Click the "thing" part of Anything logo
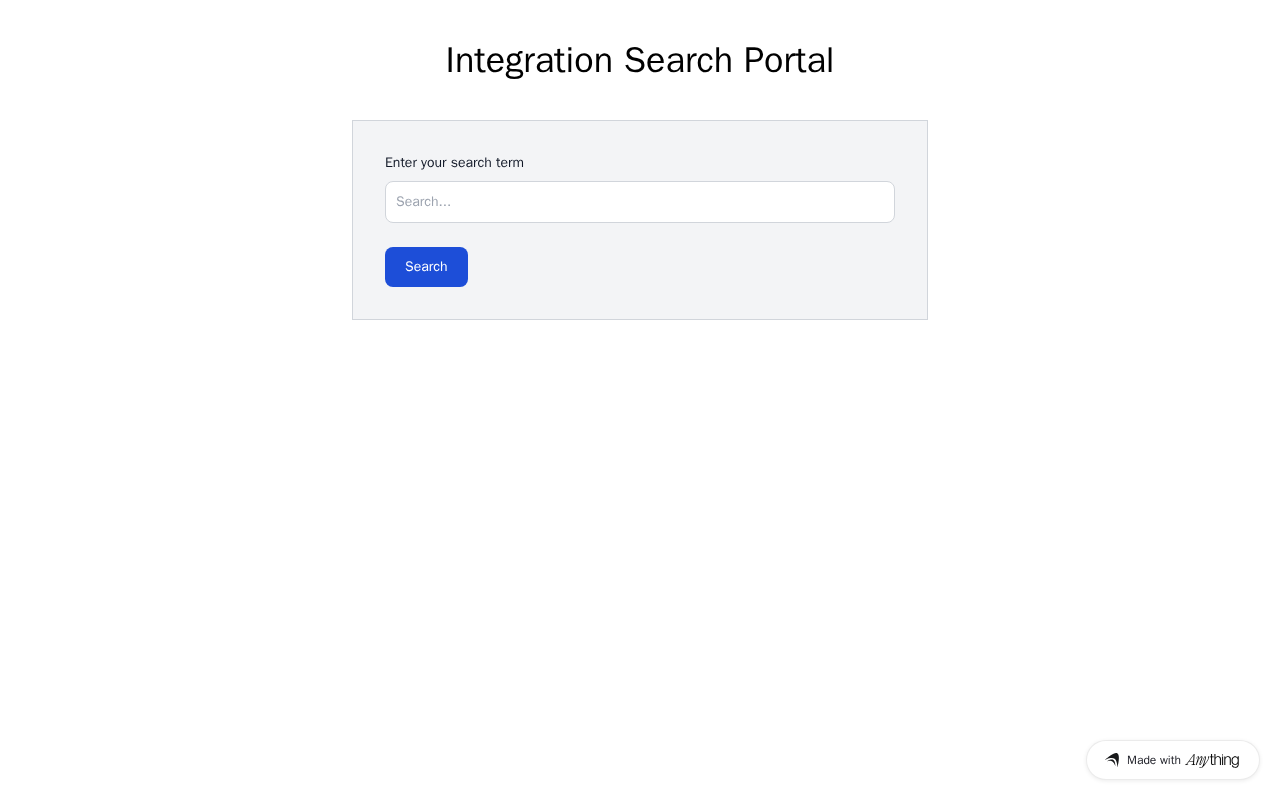Viewport: 1280px width, 800px height. pos(1224,760)
